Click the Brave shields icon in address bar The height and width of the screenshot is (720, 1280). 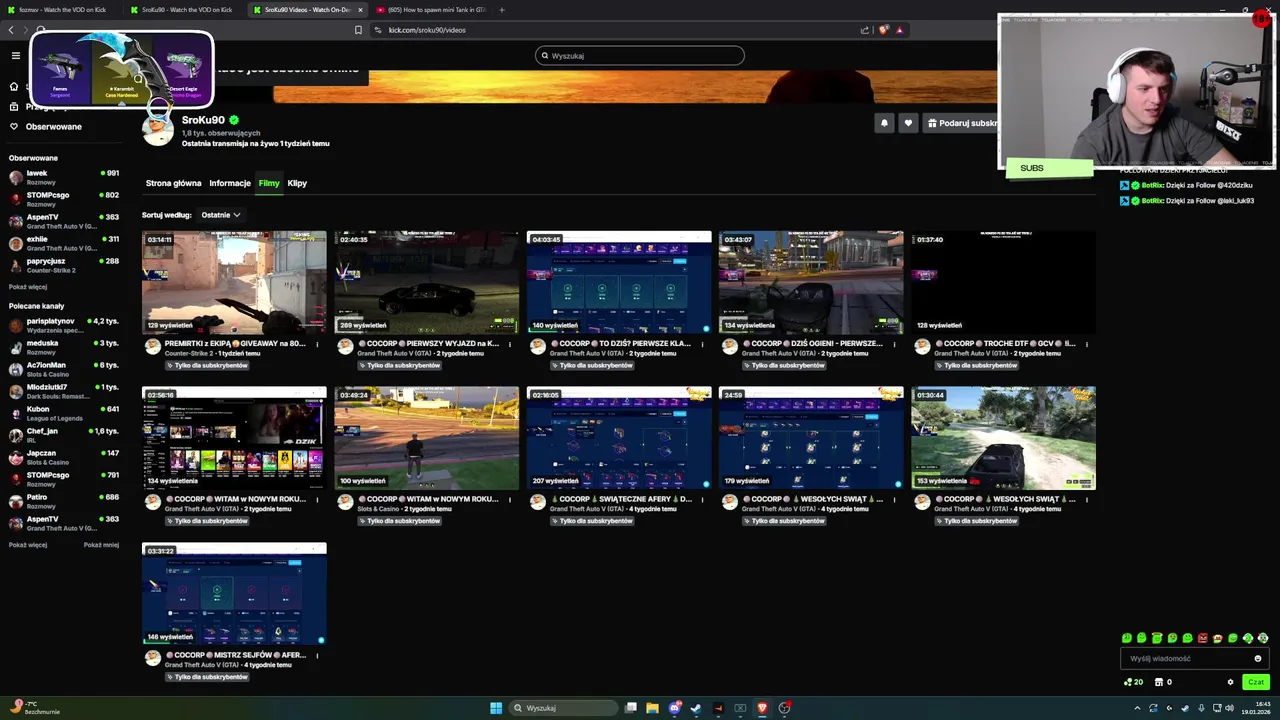pyautogui.click(x=883, y=30)
